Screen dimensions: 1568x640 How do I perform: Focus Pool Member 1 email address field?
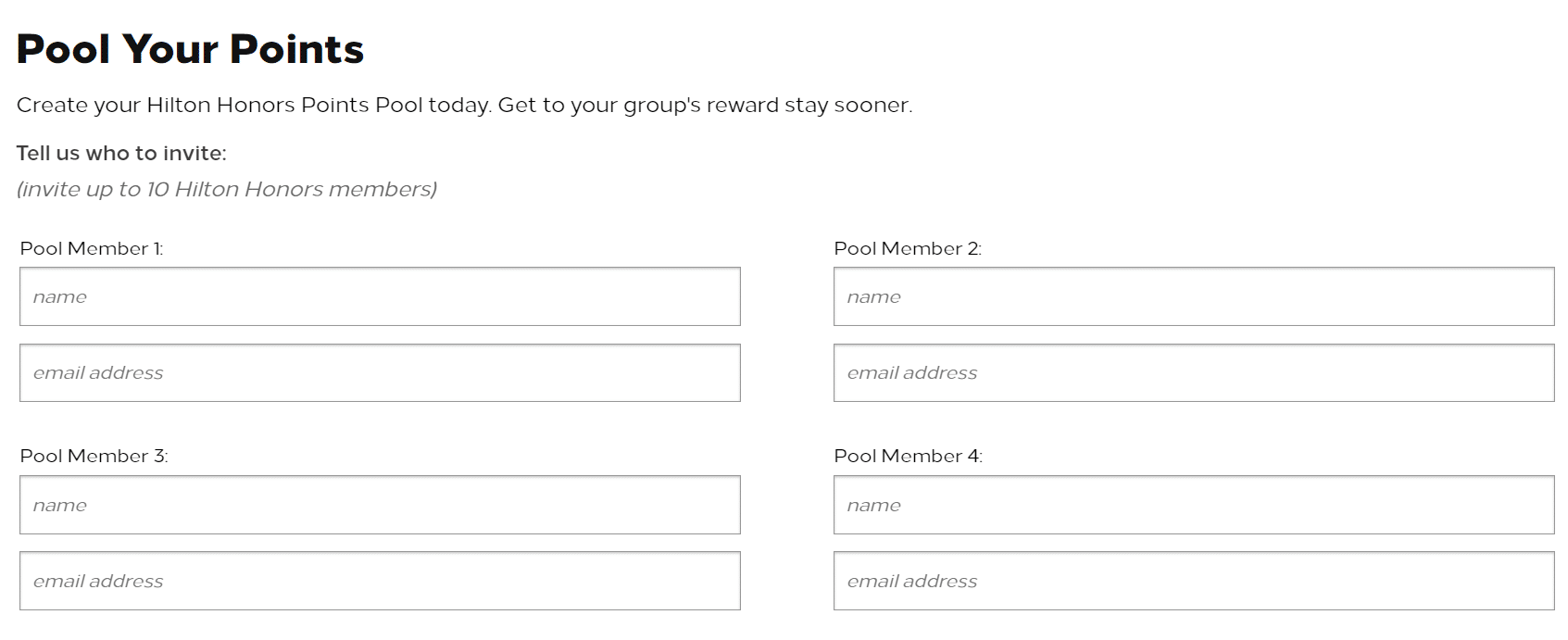point(380,373)
